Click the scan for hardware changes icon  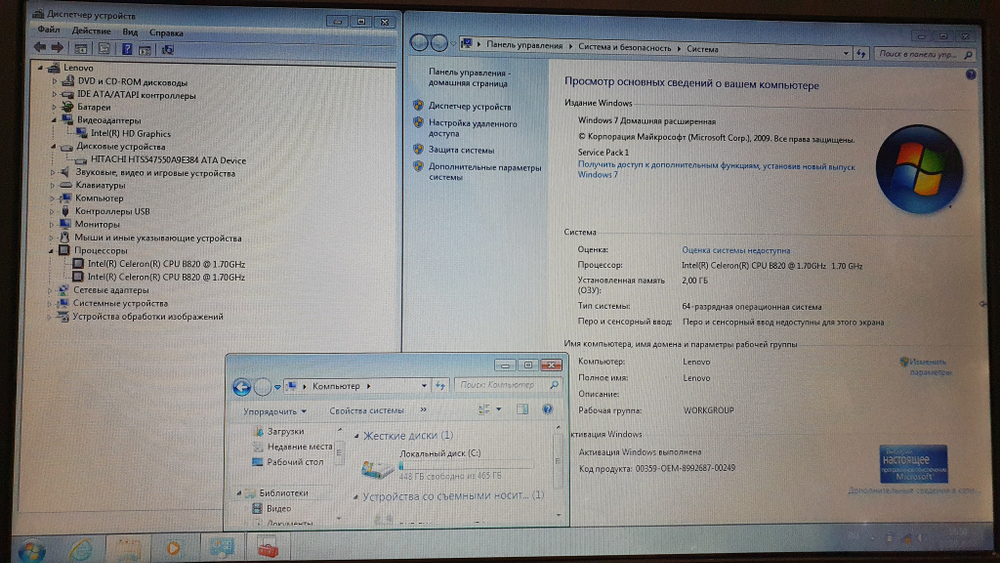tap(168, 49)
